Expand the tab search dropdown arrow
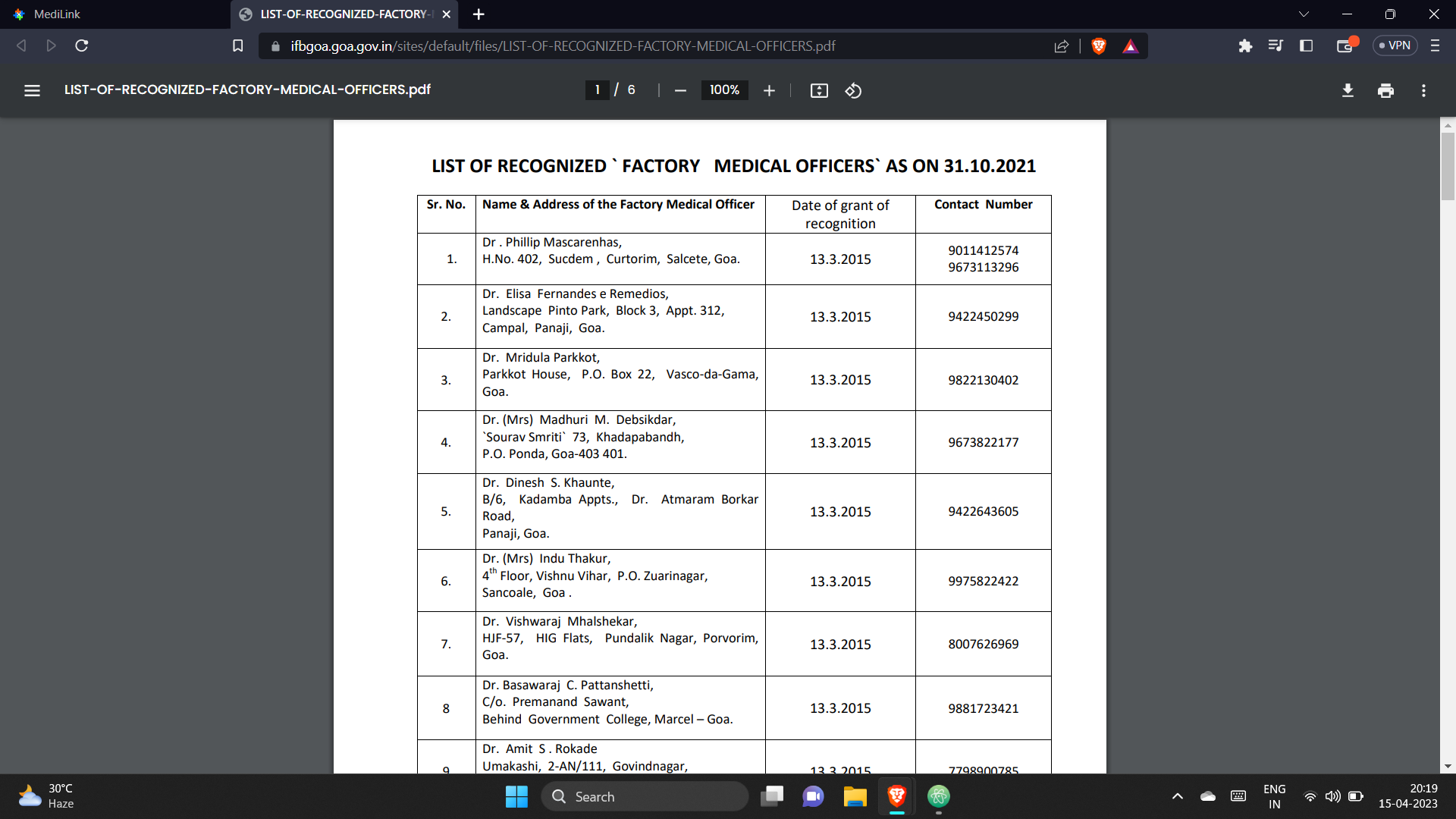Image resolution: width=1456 pixels, height=819 pixels. click(1304, 14)
